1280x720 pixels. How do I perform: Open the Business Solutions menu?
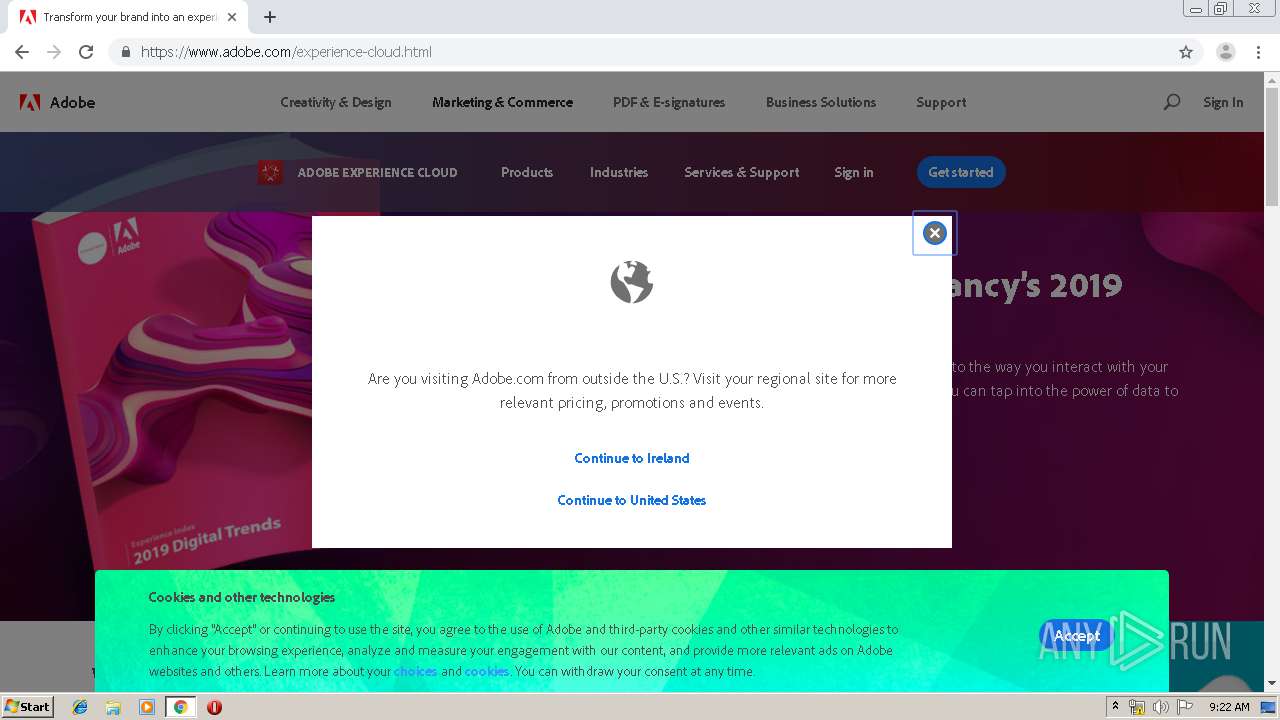821,102
